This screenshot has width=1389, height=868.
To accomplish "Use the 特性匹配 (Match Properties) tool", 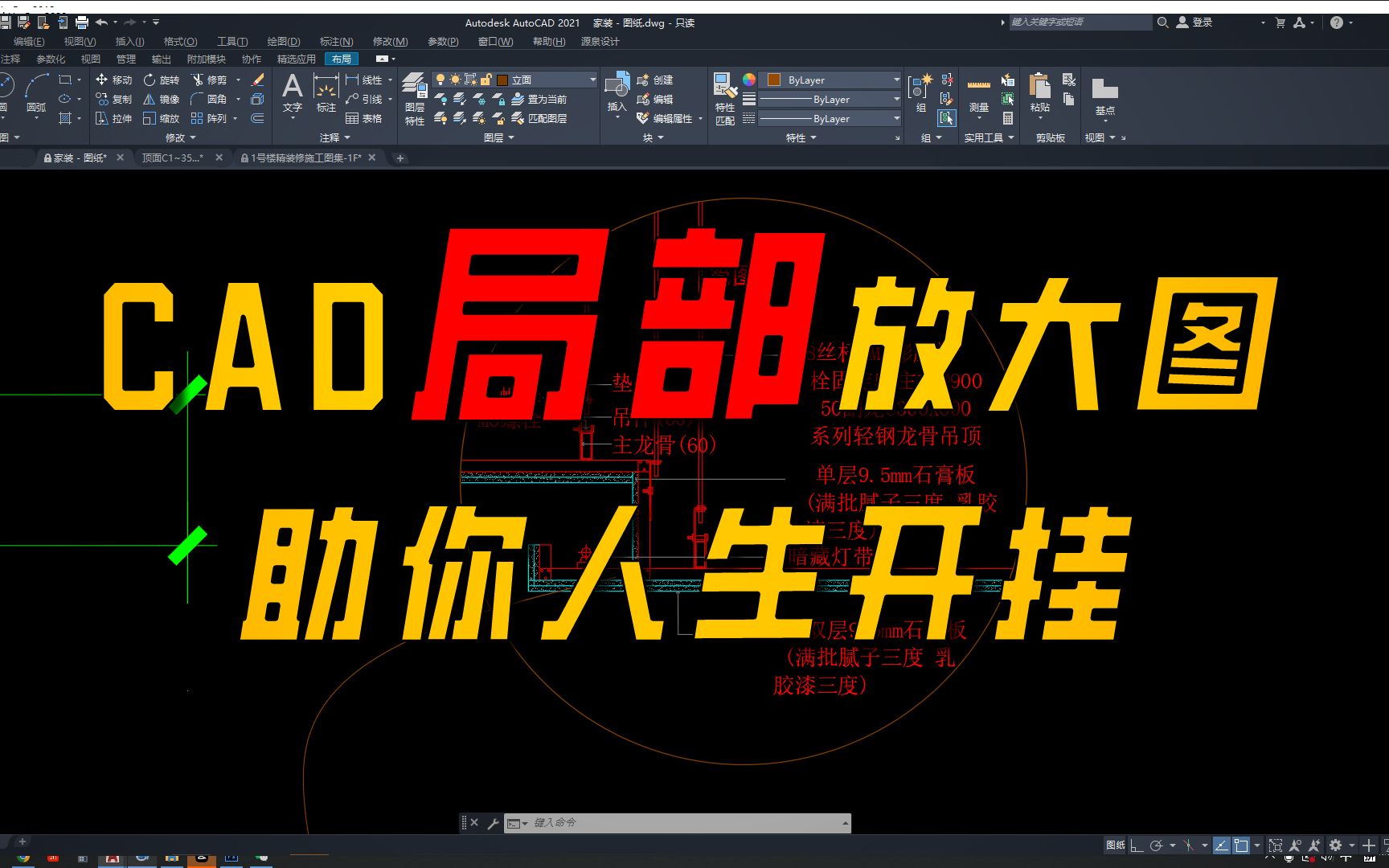I will click(x=724, y=96).
